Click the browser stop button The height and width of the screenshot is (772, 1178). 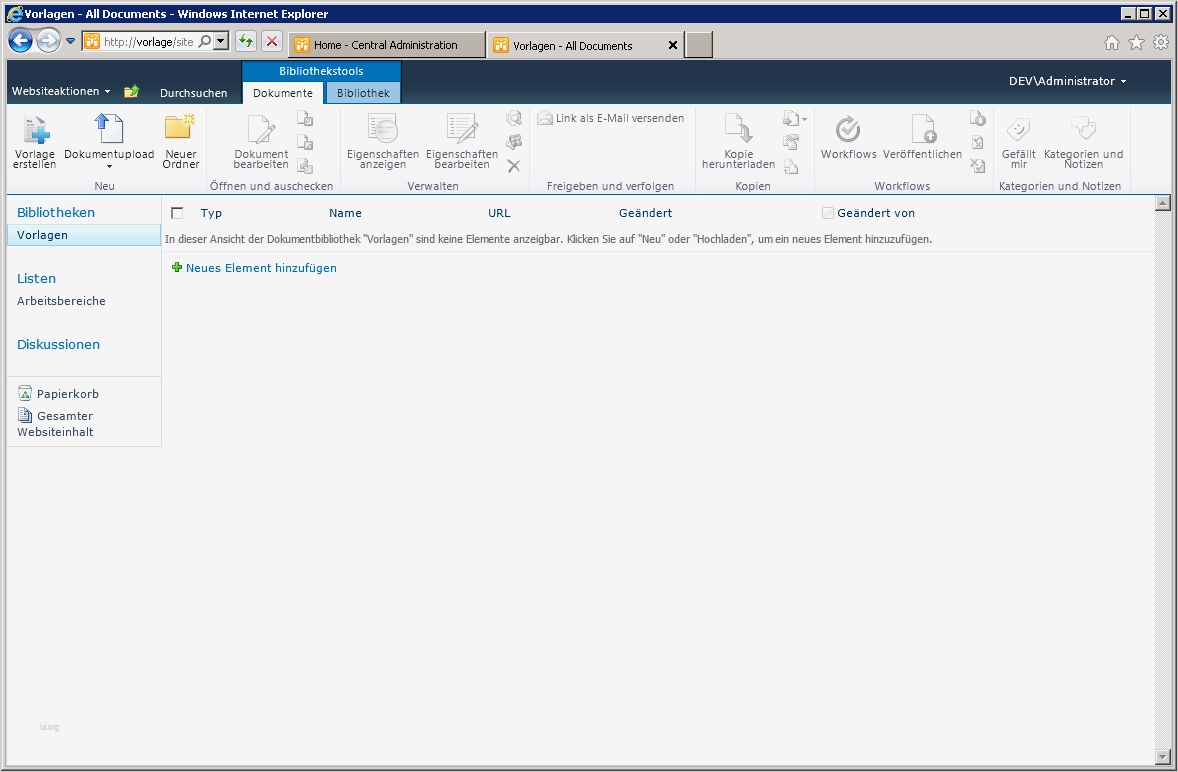pyautogui.click(x=272, y=41)
